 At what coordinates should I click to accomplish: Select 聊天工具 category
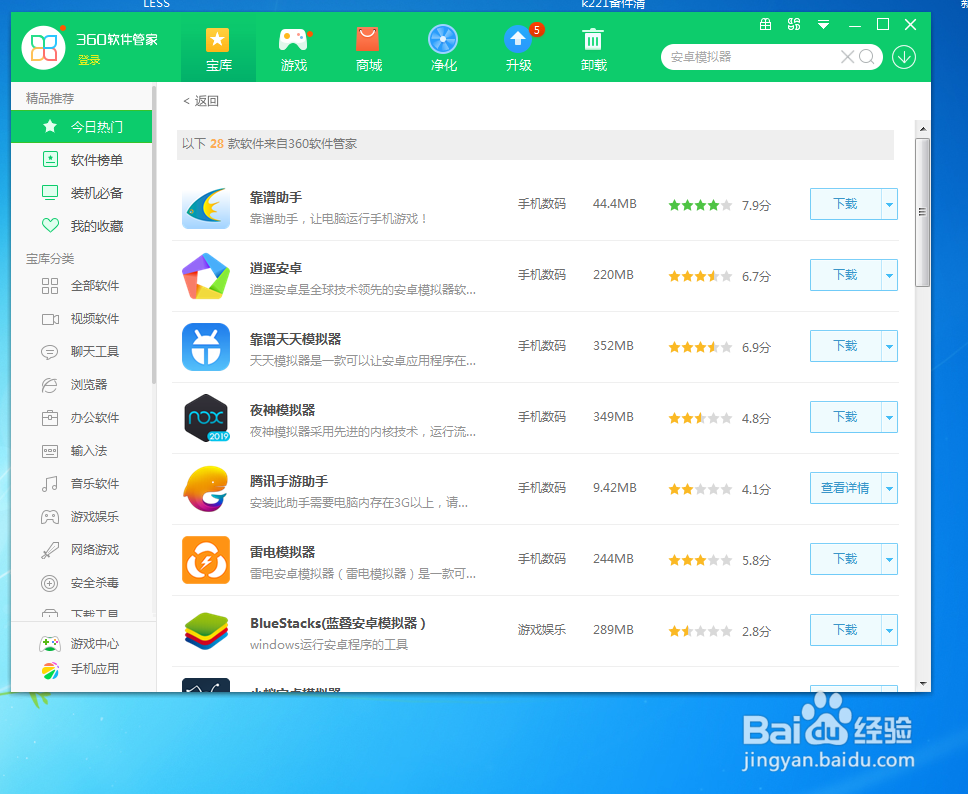pyautogui.click(x=81, y=351)
